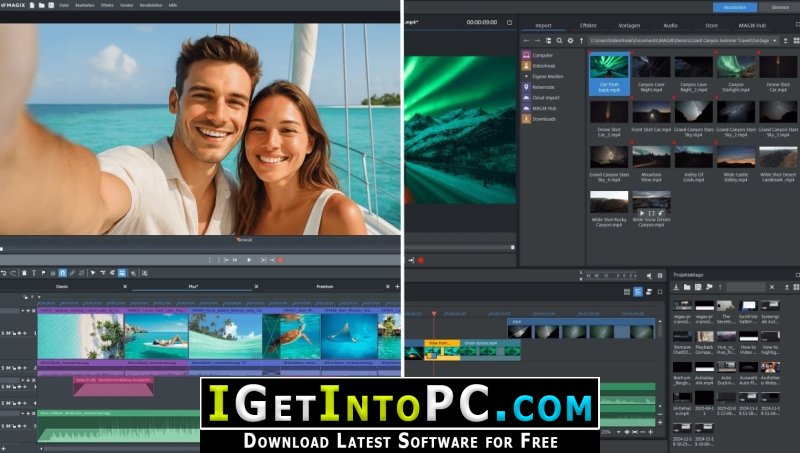Navigate forward in media pool browser

pos(537,40)
